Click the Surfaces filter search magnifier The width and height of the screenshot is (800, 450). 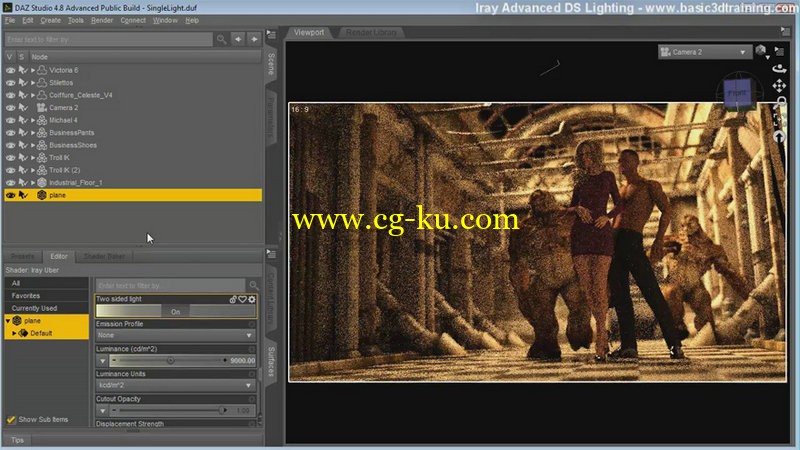point(253,285)
